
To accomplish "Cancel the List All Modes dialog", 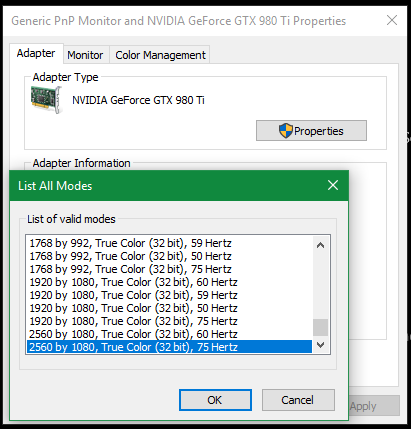I will point(298,400).
